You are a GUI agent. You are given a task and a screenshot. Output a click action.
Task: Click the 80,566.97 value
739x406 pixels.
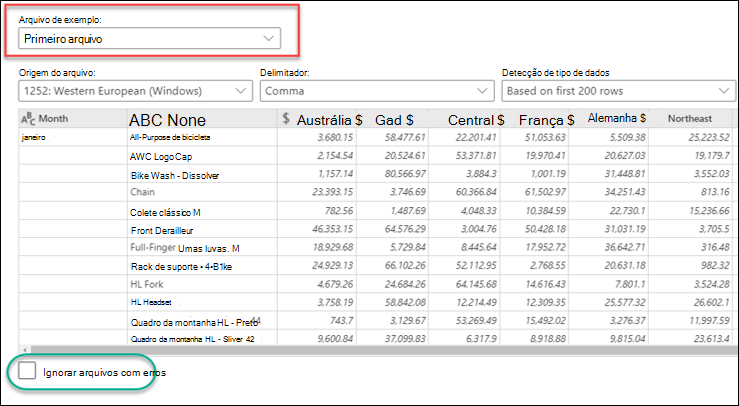point(405,174)
